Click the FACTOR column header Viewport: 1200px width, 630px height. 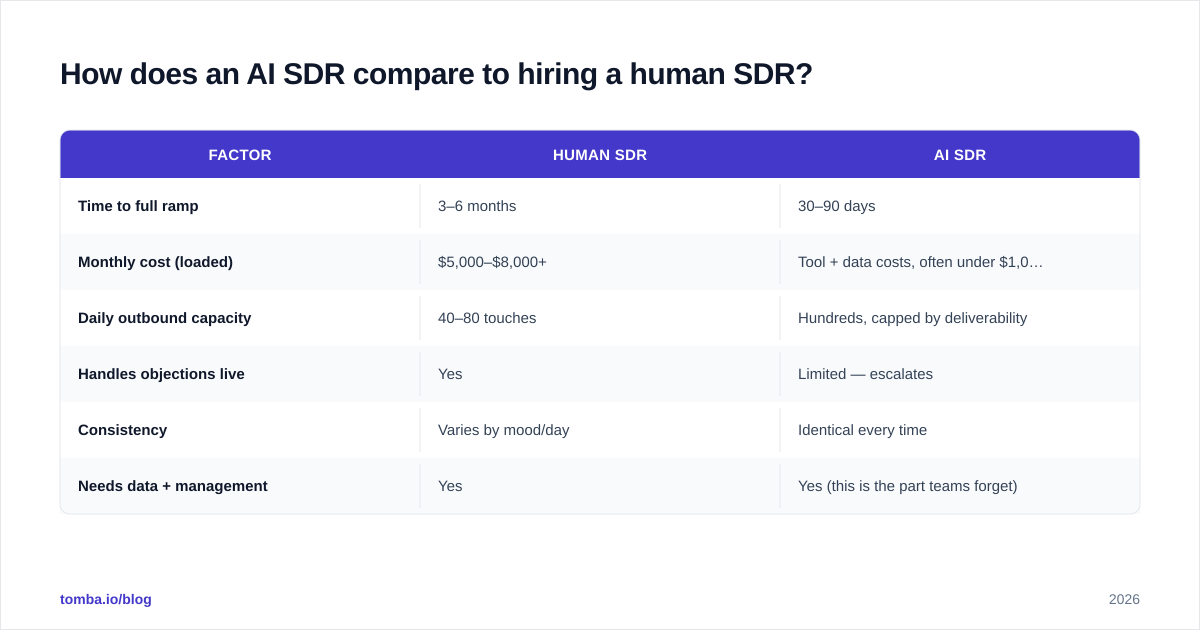(x=240, y=155)
